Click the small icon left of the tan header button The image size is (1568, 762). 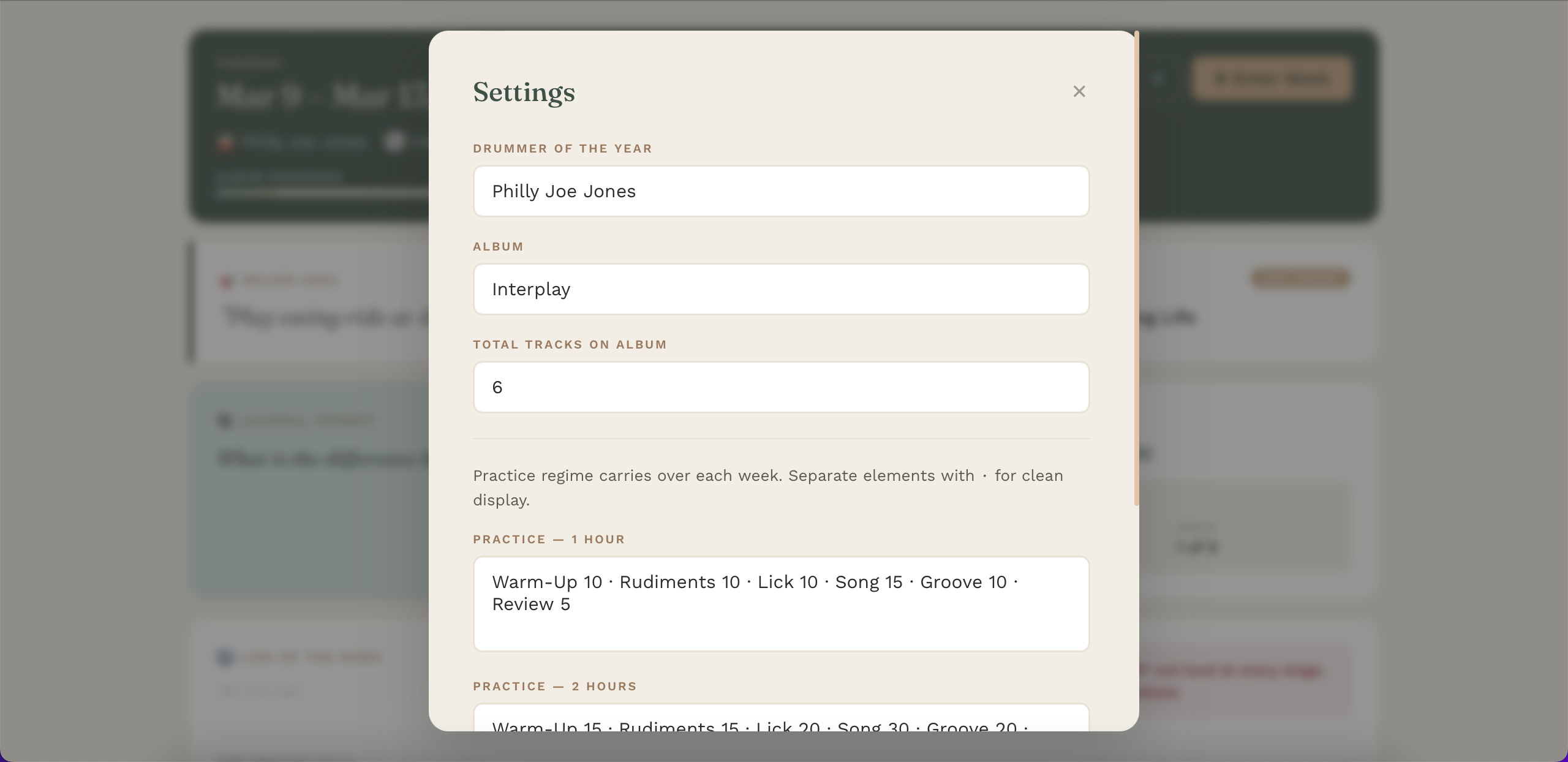point(1158,79)
